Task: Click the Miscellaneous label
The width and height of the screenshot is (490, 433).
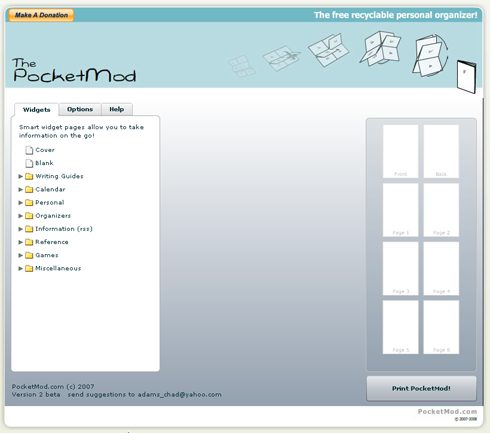Action: (x=58, y=268)
